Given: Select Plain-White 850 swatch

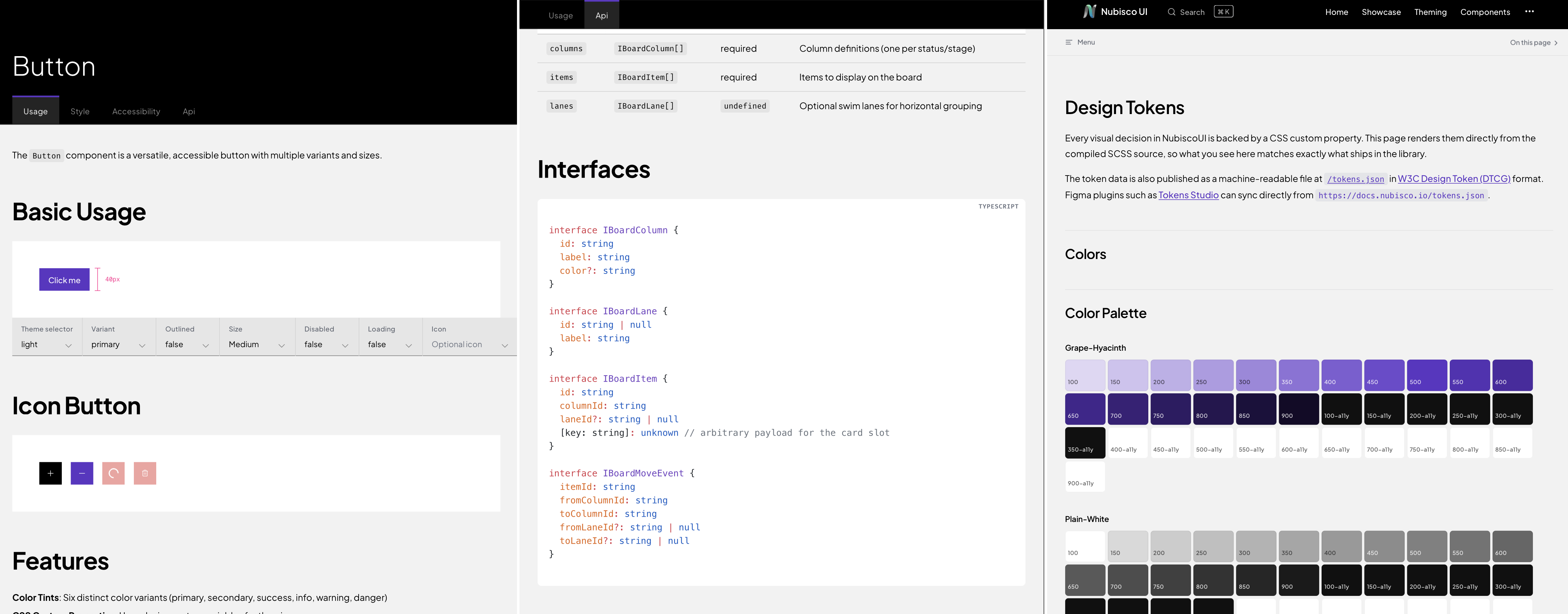Looking at the screenshot, I should [1256, 580].
